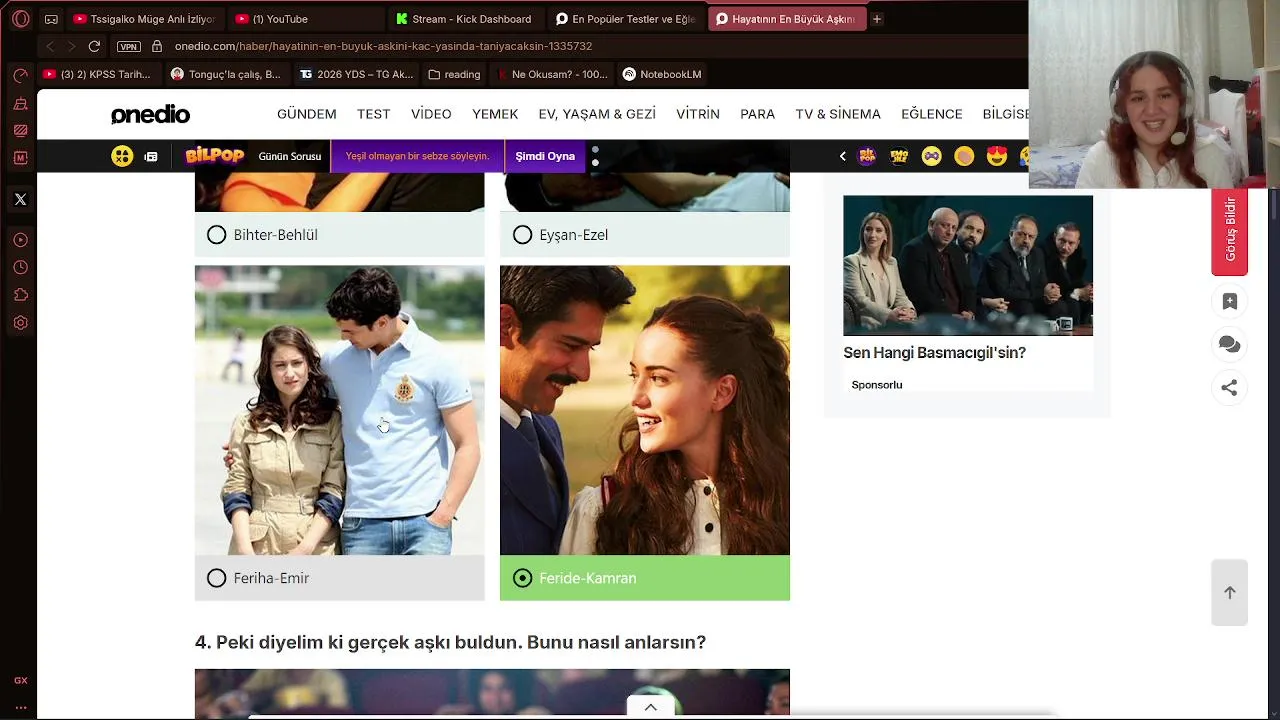Select the Hayatının En Büyük Aşkını tab
1280x720 pixels.
[787, 19]
